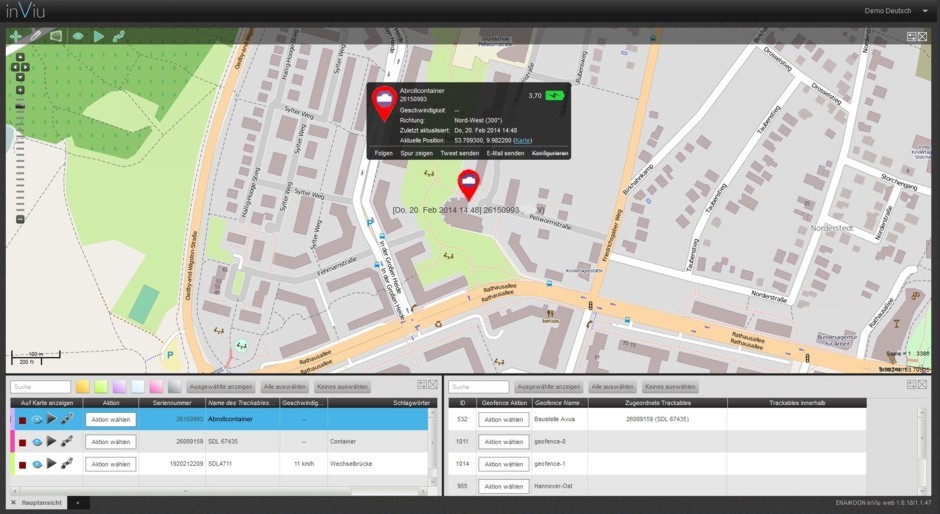940x514 pixels.
Task: Toggle the red checkbox for SDL 67435 row
Action: coord(22,442)
